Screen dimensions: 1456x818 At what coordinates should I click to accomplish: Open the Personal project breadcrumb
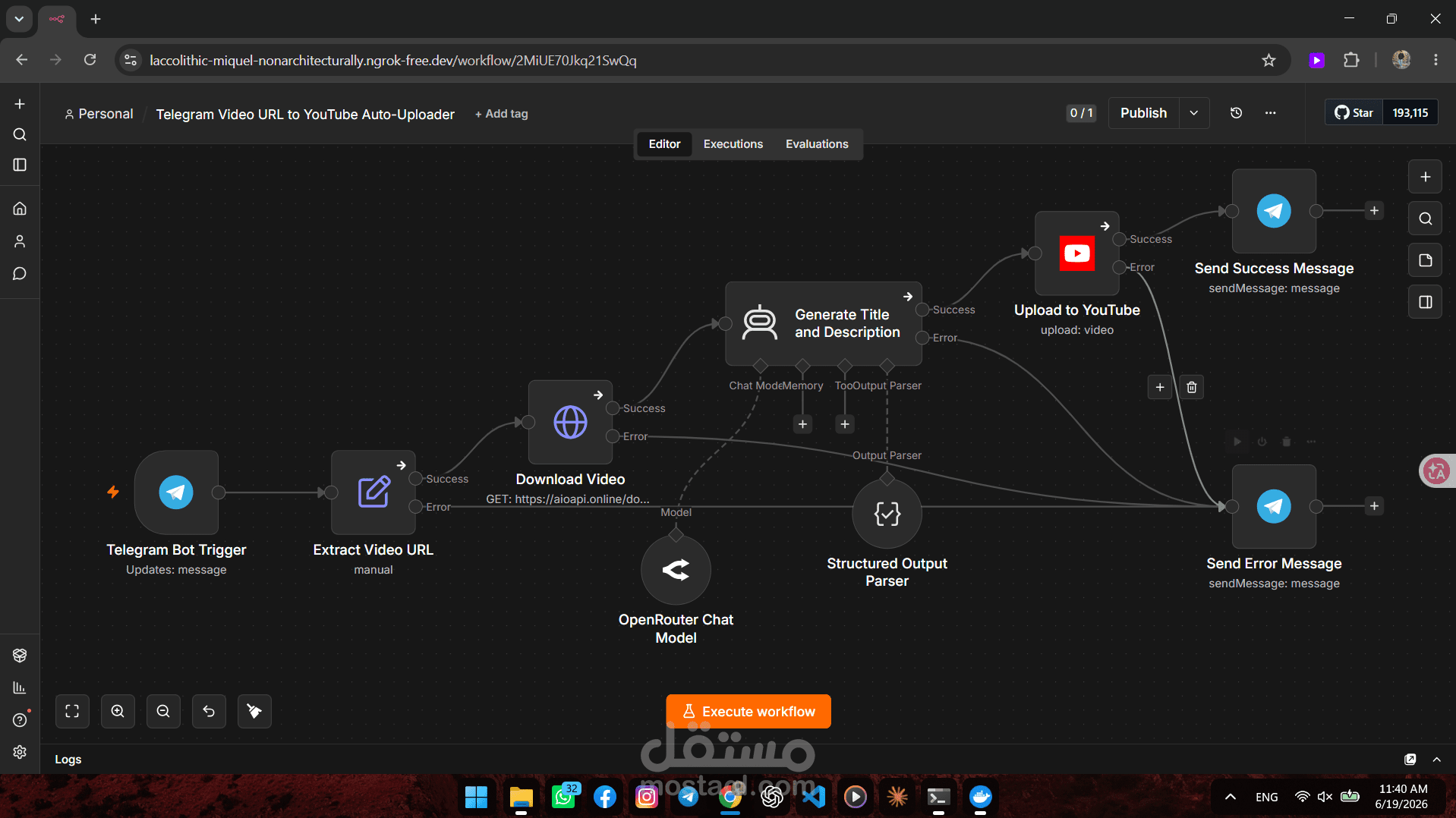pos(99,114)
